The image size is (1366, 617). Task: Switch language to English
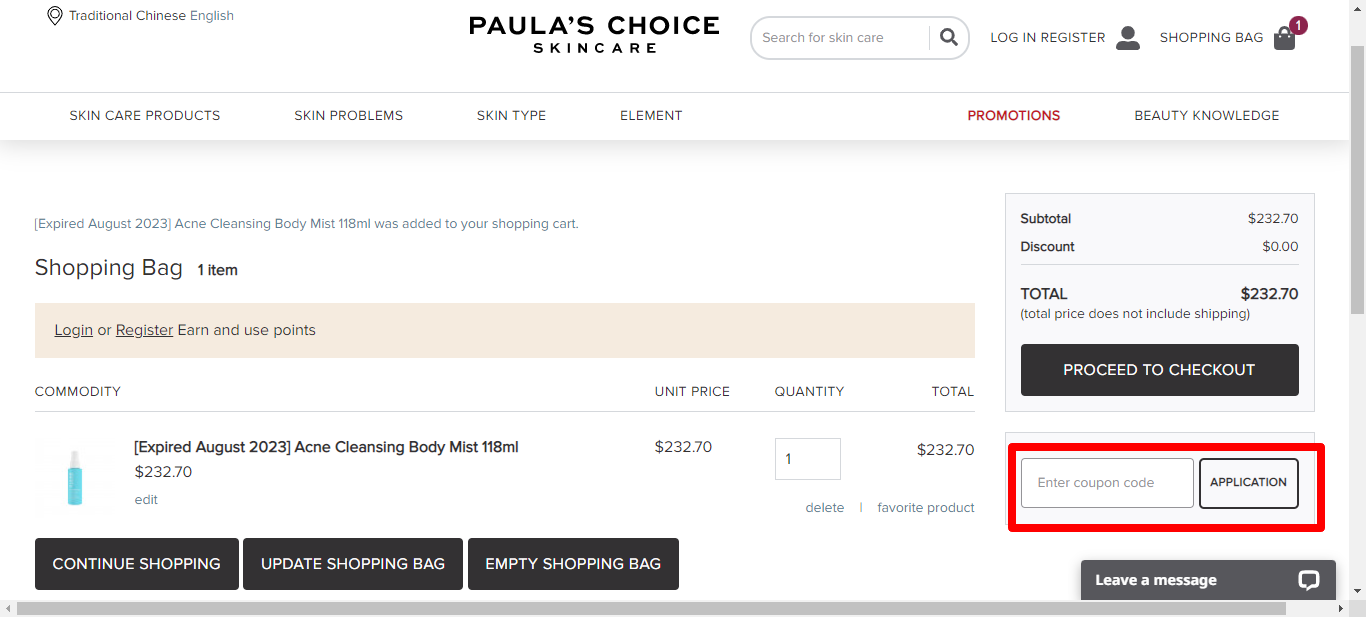pyautogui.click(x=211, y=15)
